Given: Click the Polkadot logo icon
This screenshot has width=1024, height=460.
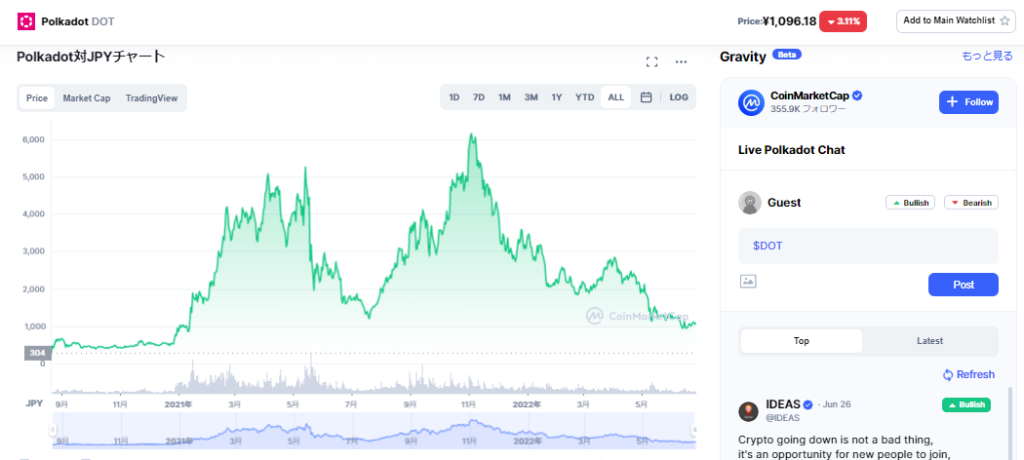Looking at the screenshot, I should coord(26,21).
